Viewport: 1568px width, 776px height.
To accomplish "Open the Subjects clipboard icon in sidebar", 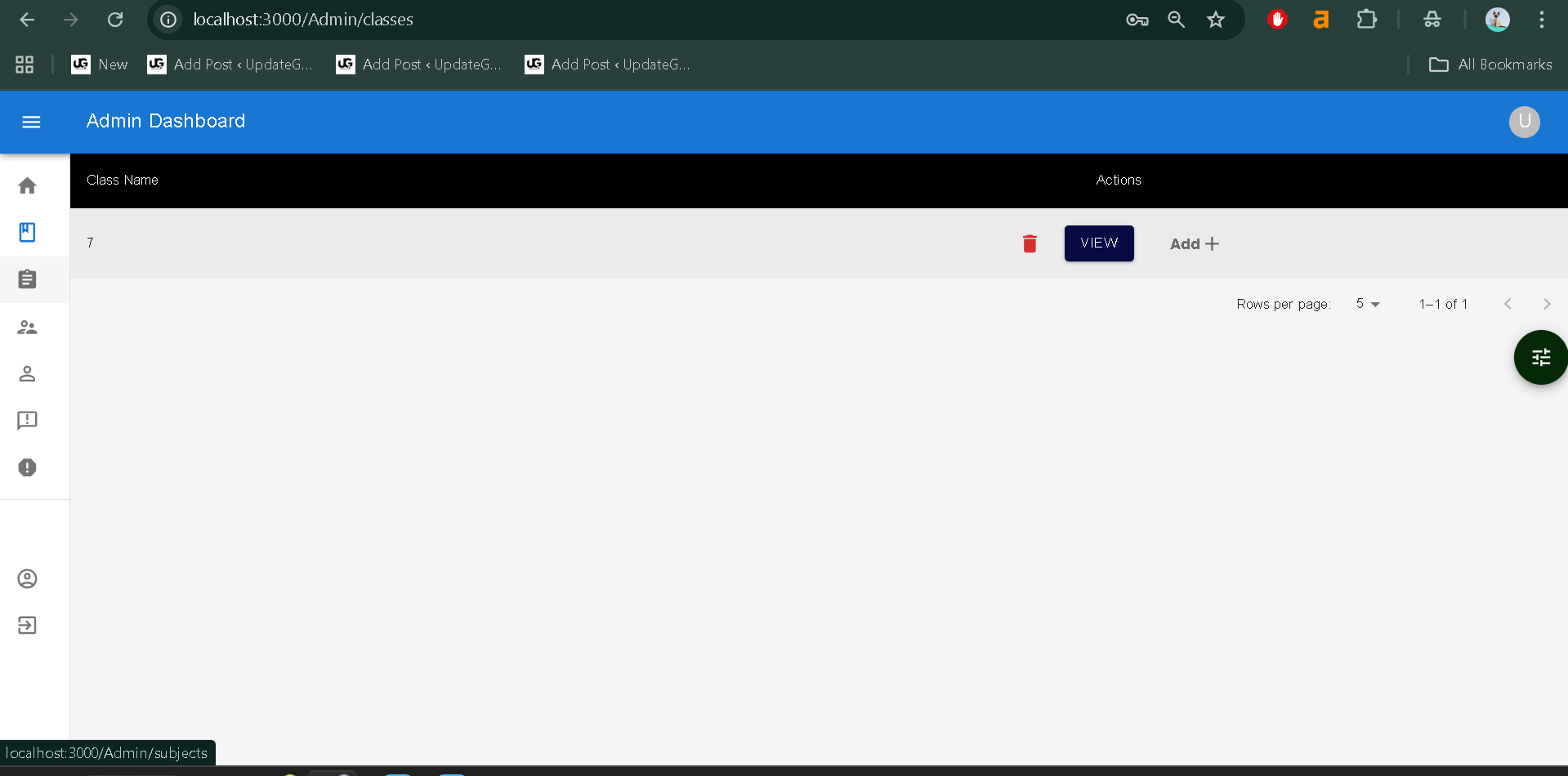I will coord(27,279).
